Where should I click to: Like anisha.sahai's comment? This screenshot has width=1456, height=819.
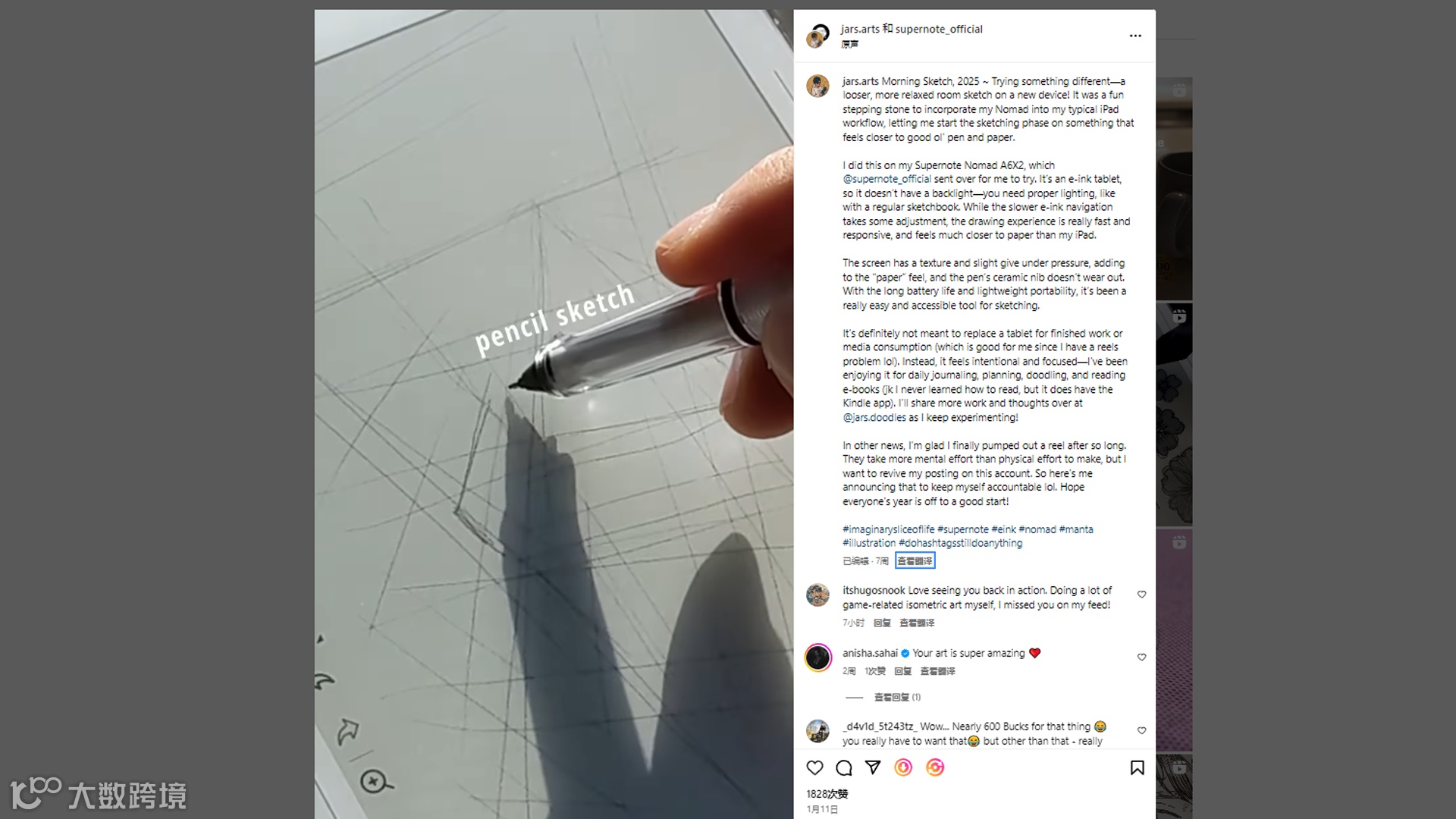1141,657
